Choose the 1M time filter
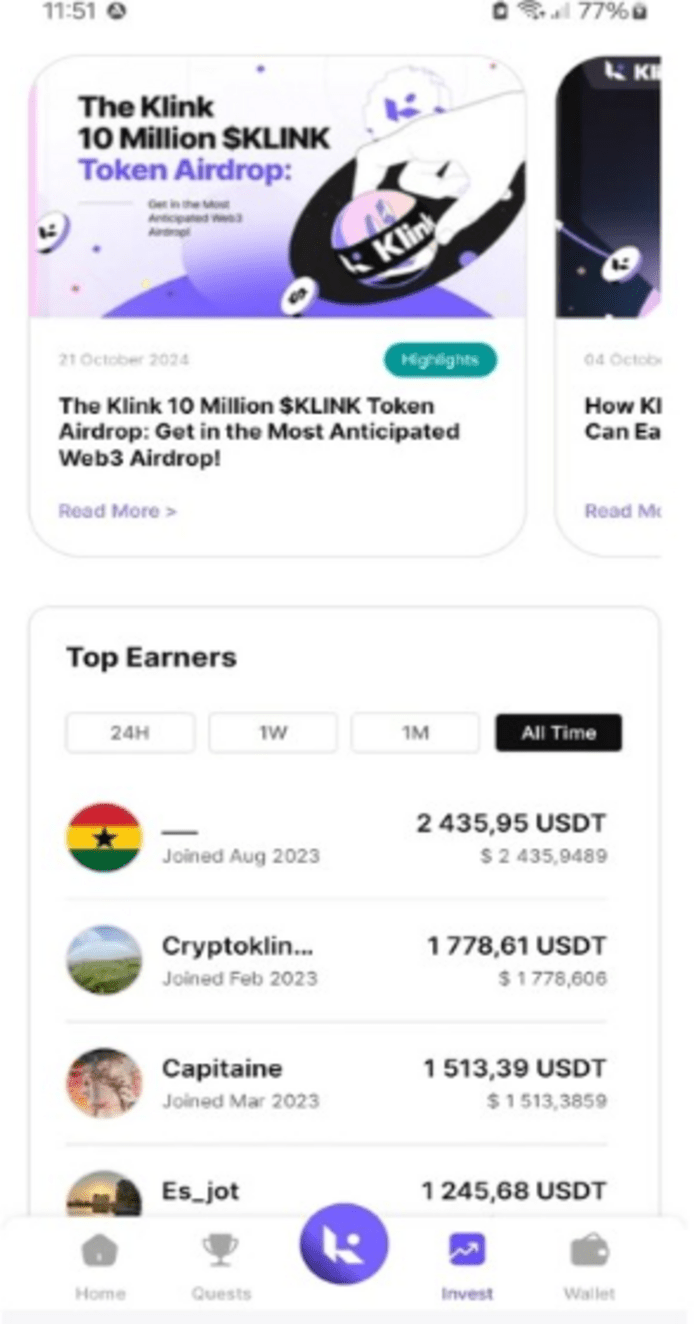The width and height of the screenshot is (700, 1324). coord(415,733)
